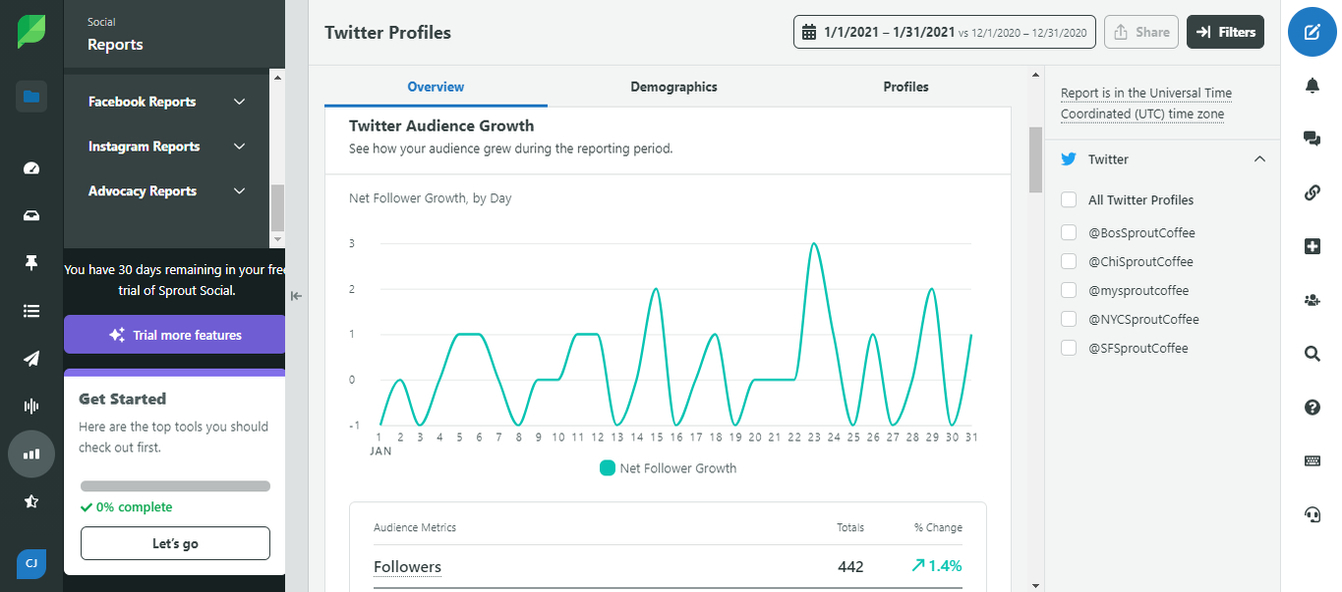Image resolution: width=1342 pixels, height=592 pixels.
Task: Click the calendar icon in date range
Action: (810, 32)
